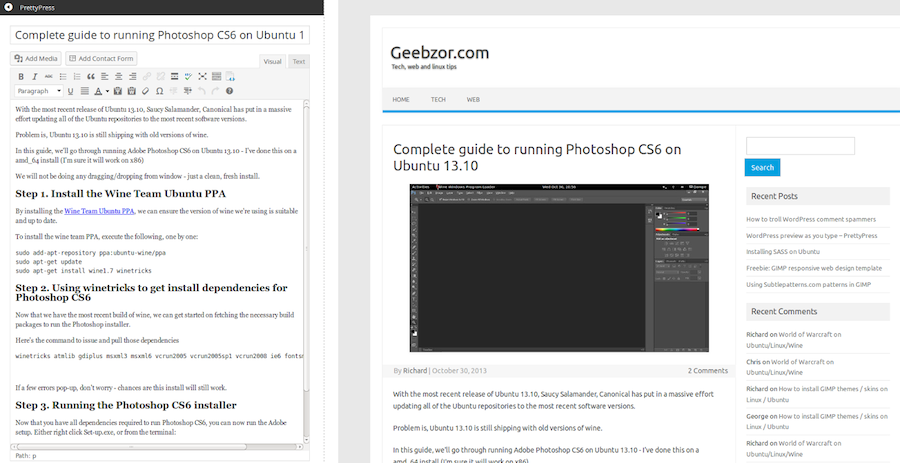Undo the last edit
The height and width of the screenshot is (463, 900).
201,91
